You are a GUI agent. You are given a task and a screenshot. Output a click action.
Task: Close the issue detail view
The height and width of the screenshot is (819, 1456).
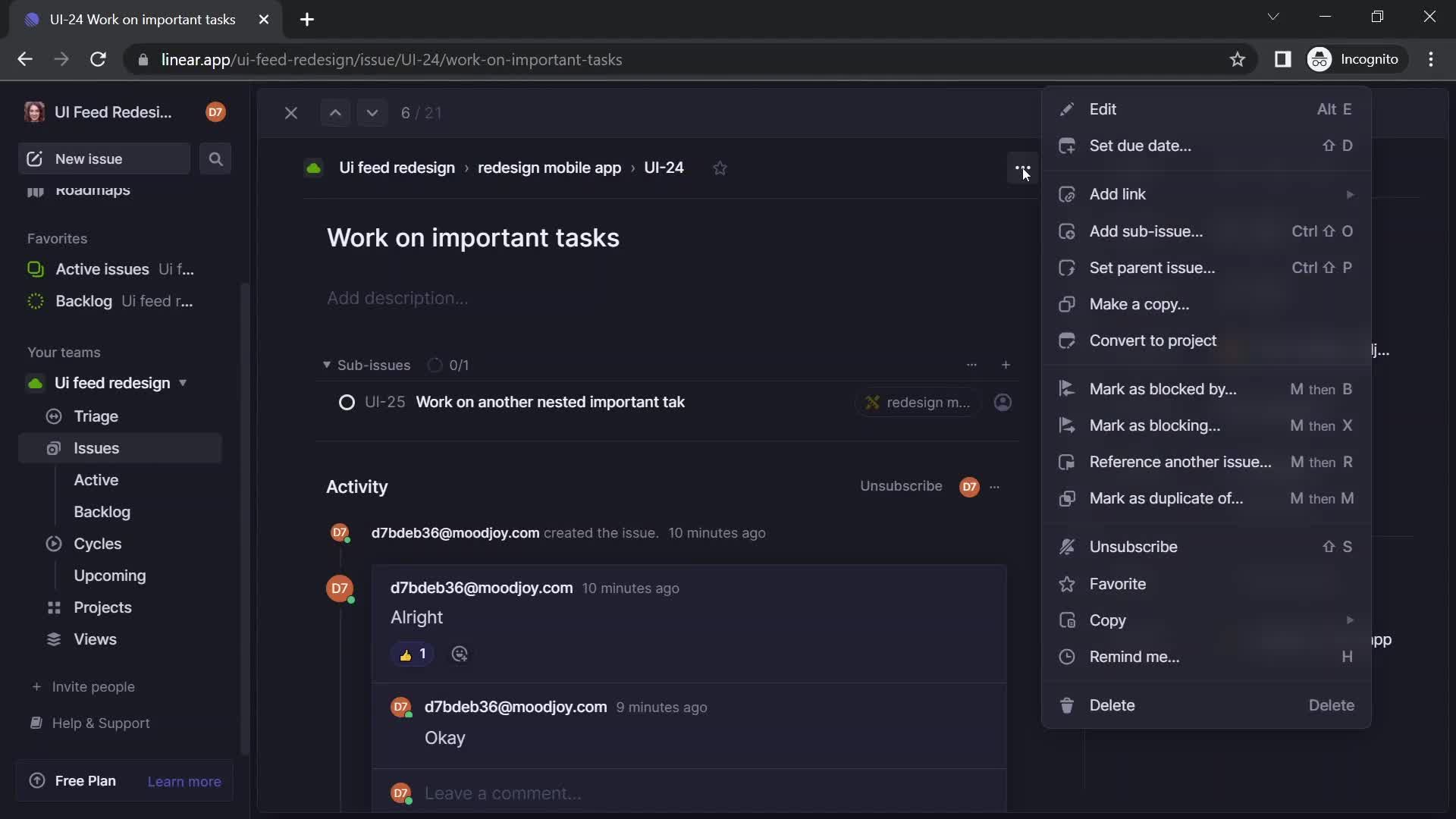291,113
